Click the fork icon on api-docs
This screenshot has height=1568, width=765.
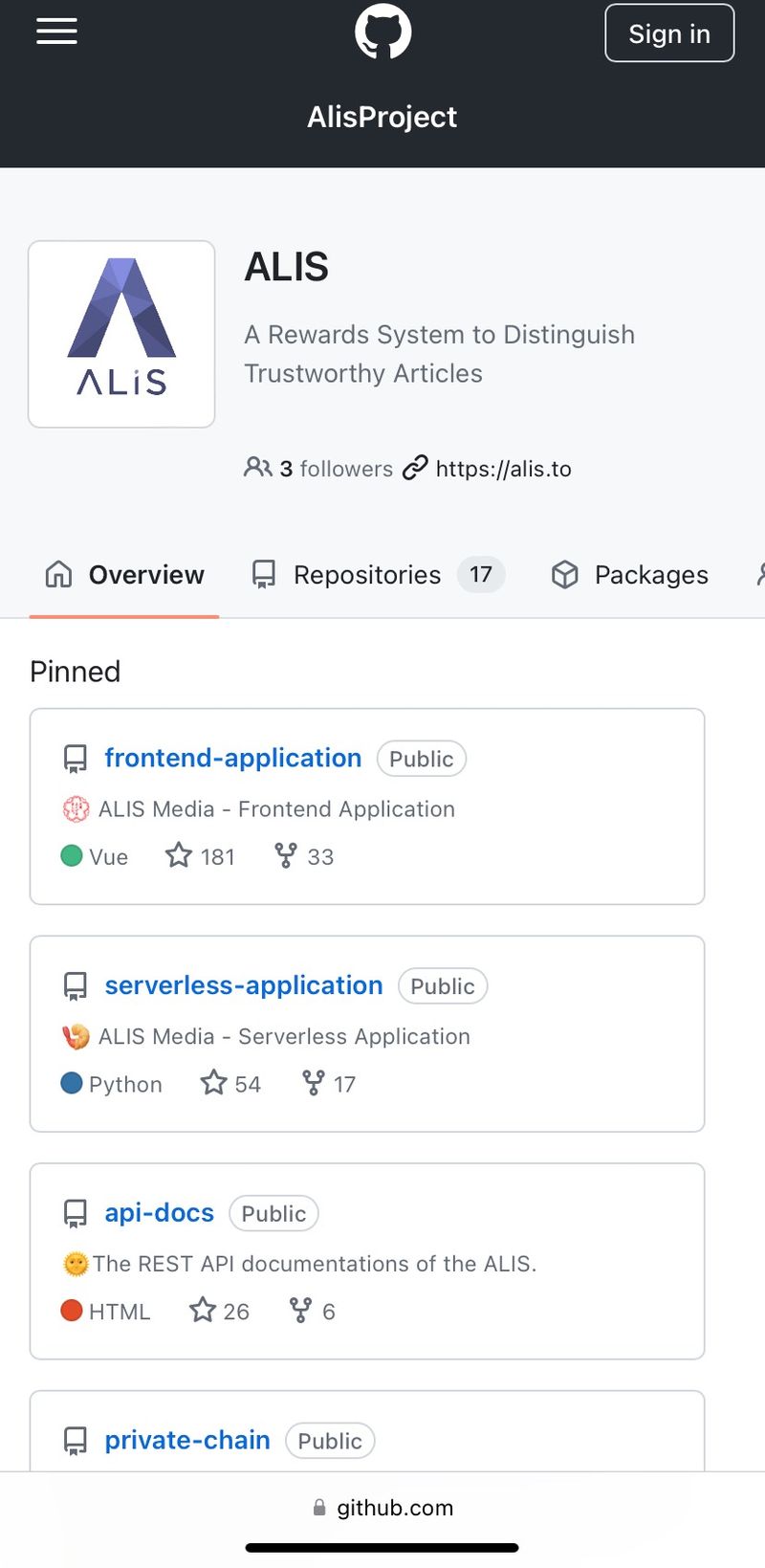(300, 1310)
